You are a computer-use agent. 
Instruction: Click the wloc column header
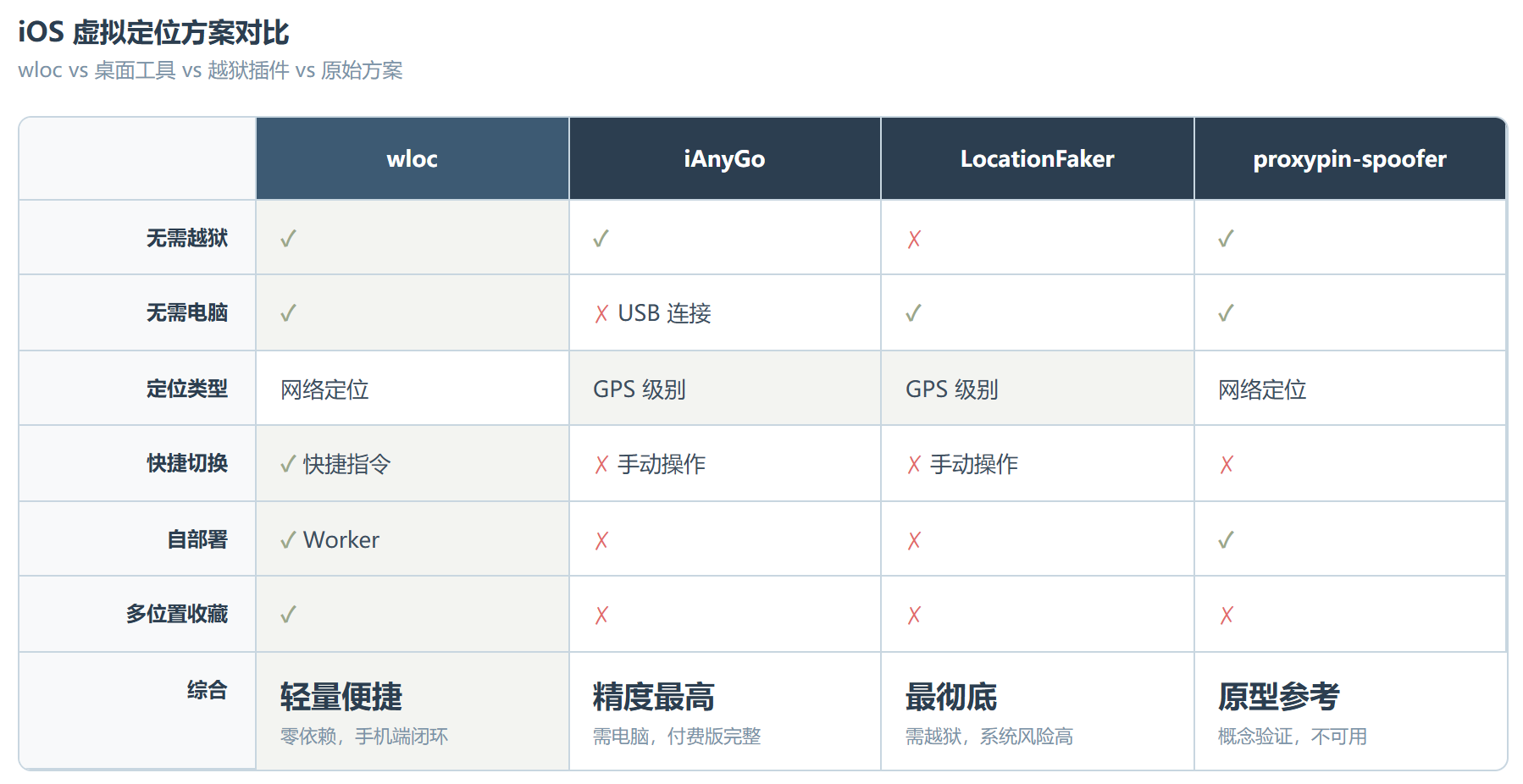pos(413,158)
